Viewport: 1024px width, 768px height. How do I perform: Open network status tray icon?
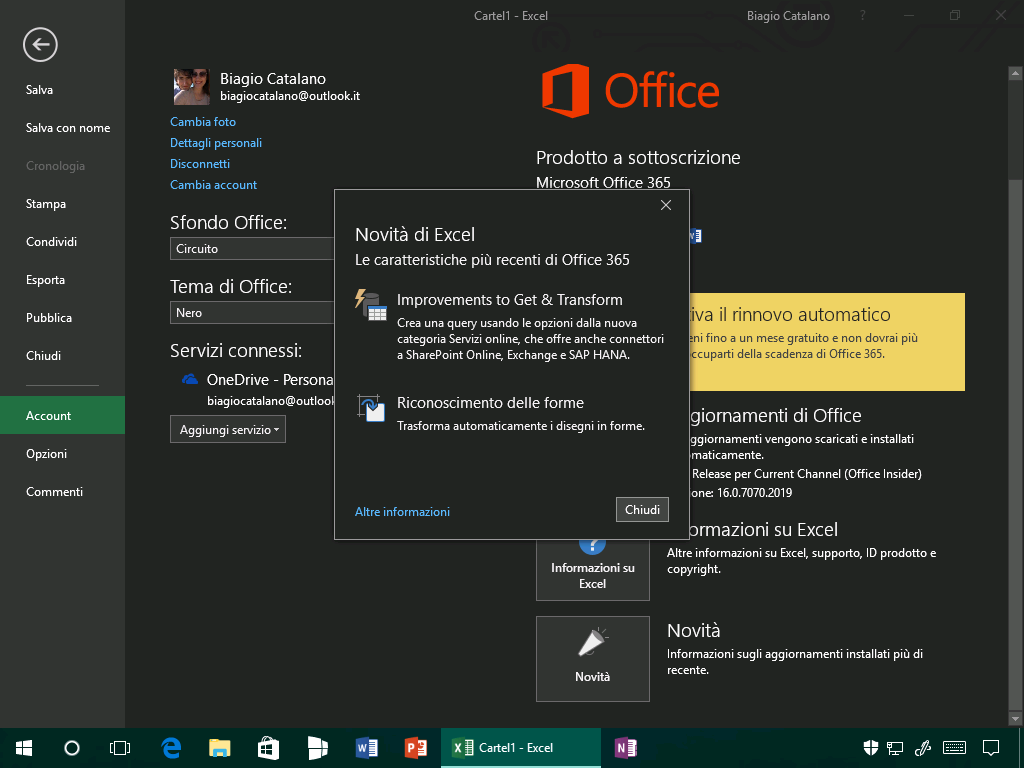pos(895,748)
